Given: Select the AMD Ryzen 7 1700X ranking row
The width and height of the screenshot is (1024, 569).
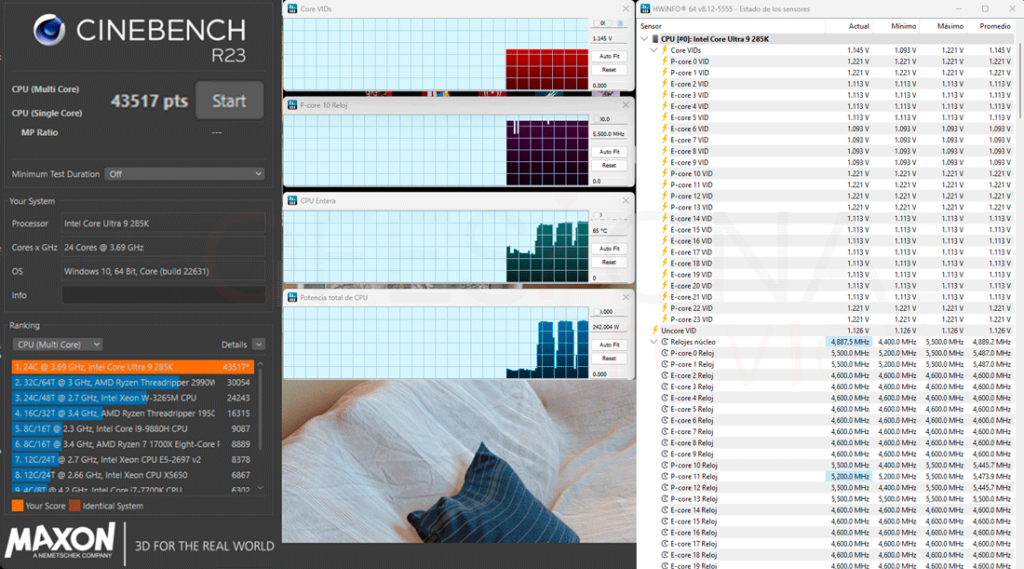Looking at the screenshot, I should tap(133, 444).
